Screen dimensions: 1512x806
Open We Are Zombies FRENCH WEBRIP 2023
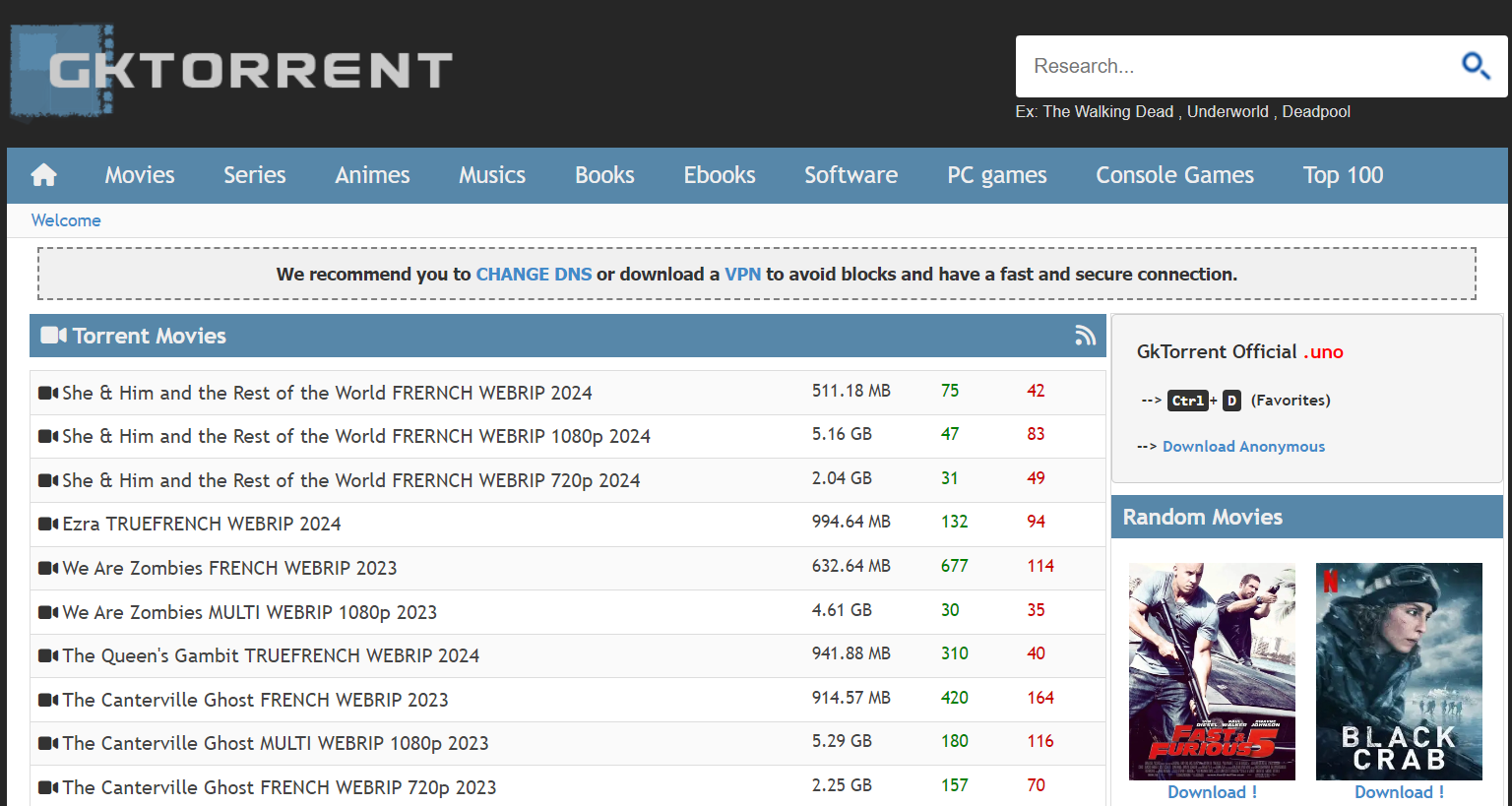point(229,568)
